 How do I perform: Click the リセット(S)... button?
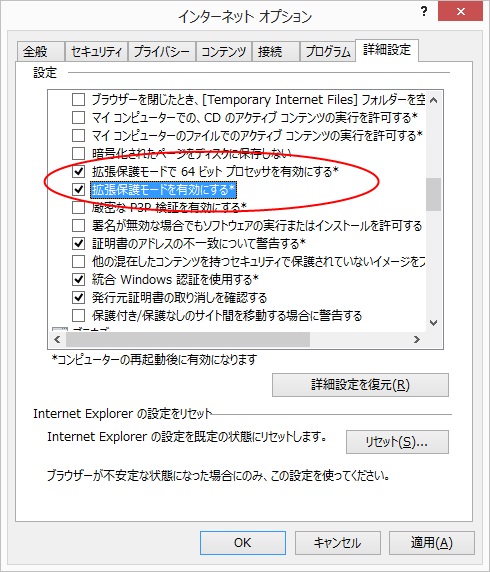pos(397,442)
